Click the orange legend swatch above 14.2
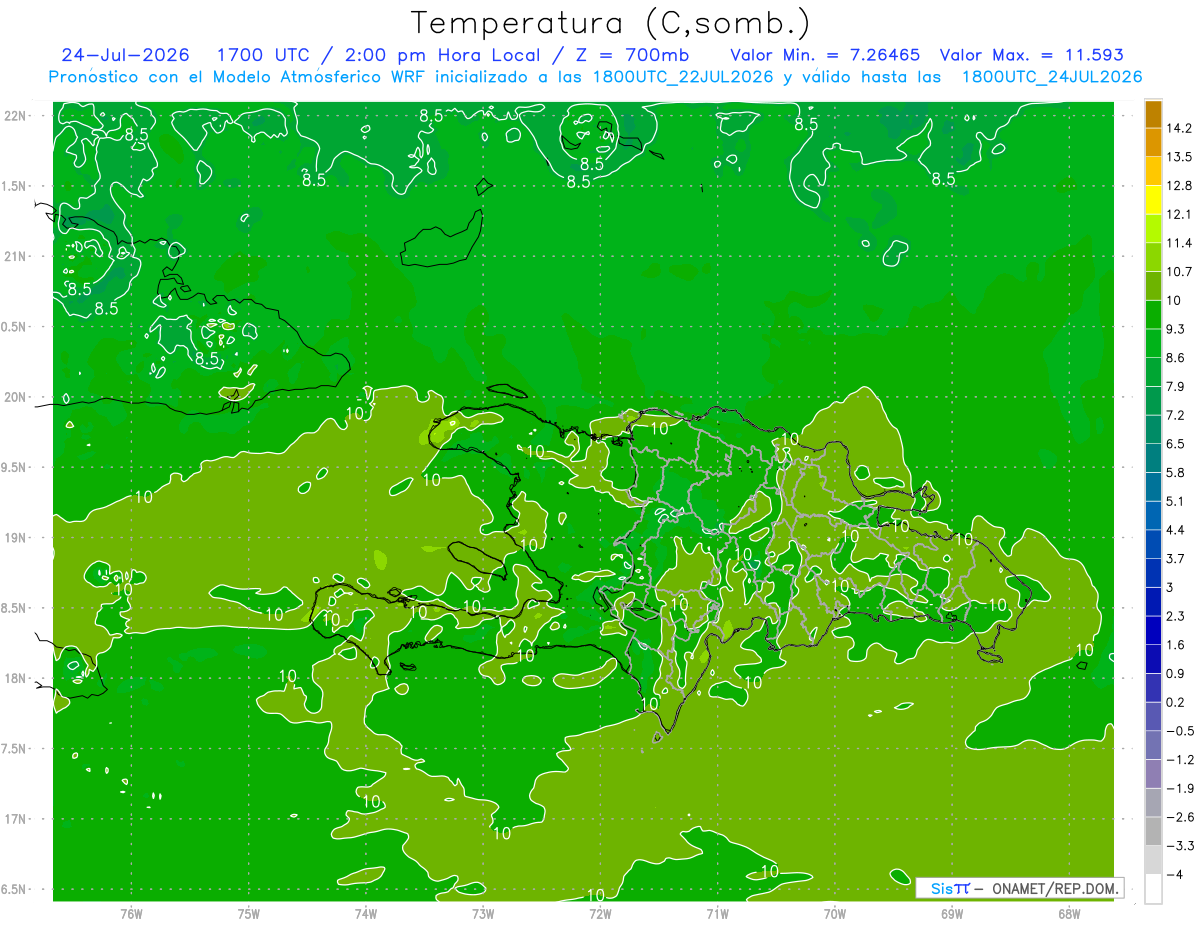This screenshot has width=1200, height=927. 1153,114
